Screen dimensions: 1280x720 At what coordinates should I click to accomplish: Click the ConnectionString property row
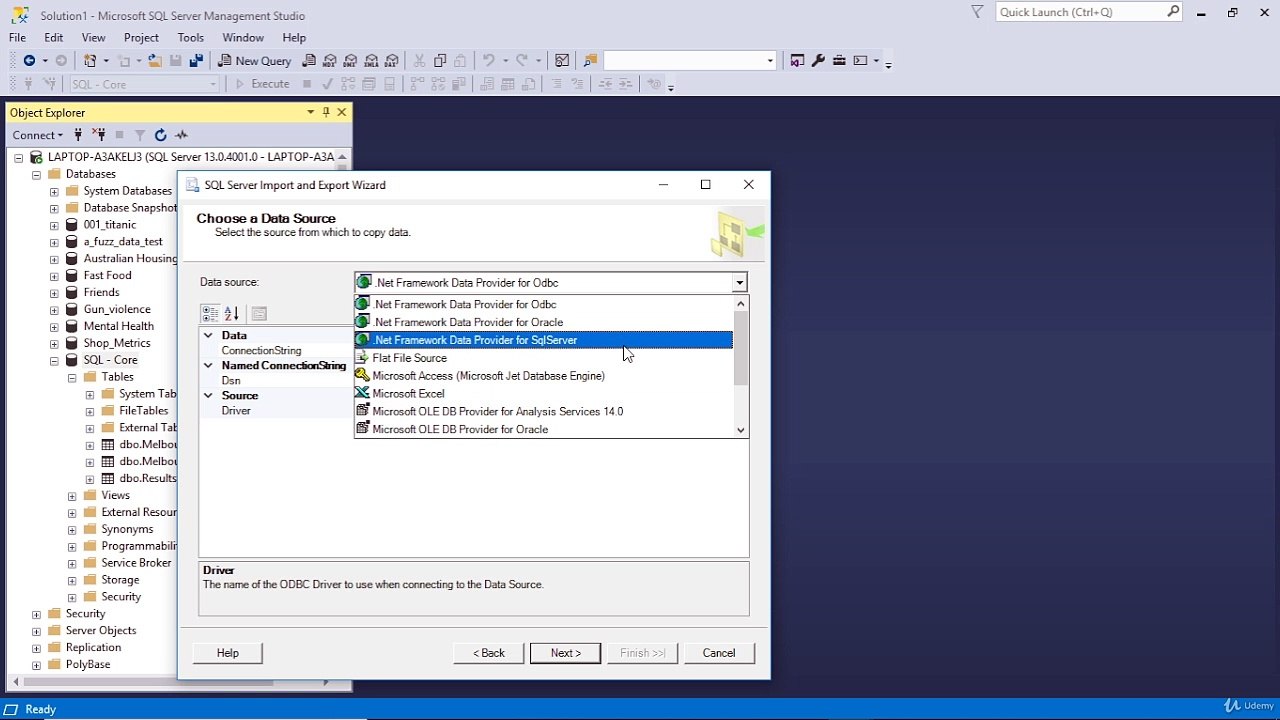point(278,351)
